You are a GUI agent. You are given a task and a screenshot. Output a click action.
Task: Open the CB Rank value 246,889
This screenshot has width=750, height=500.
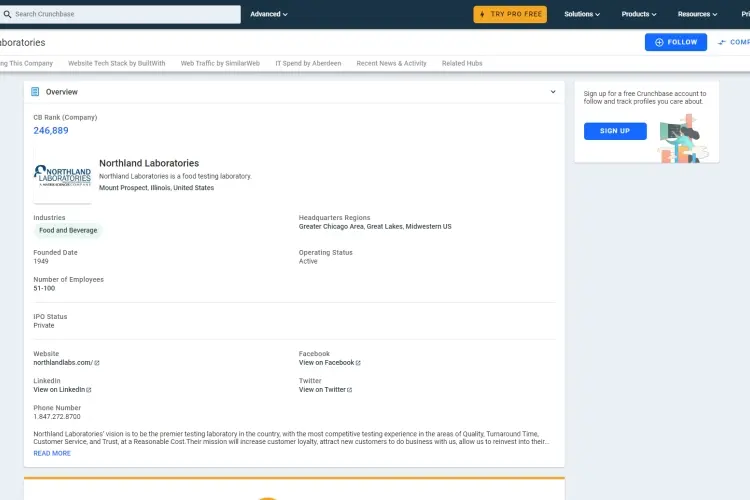coord(51,131)
